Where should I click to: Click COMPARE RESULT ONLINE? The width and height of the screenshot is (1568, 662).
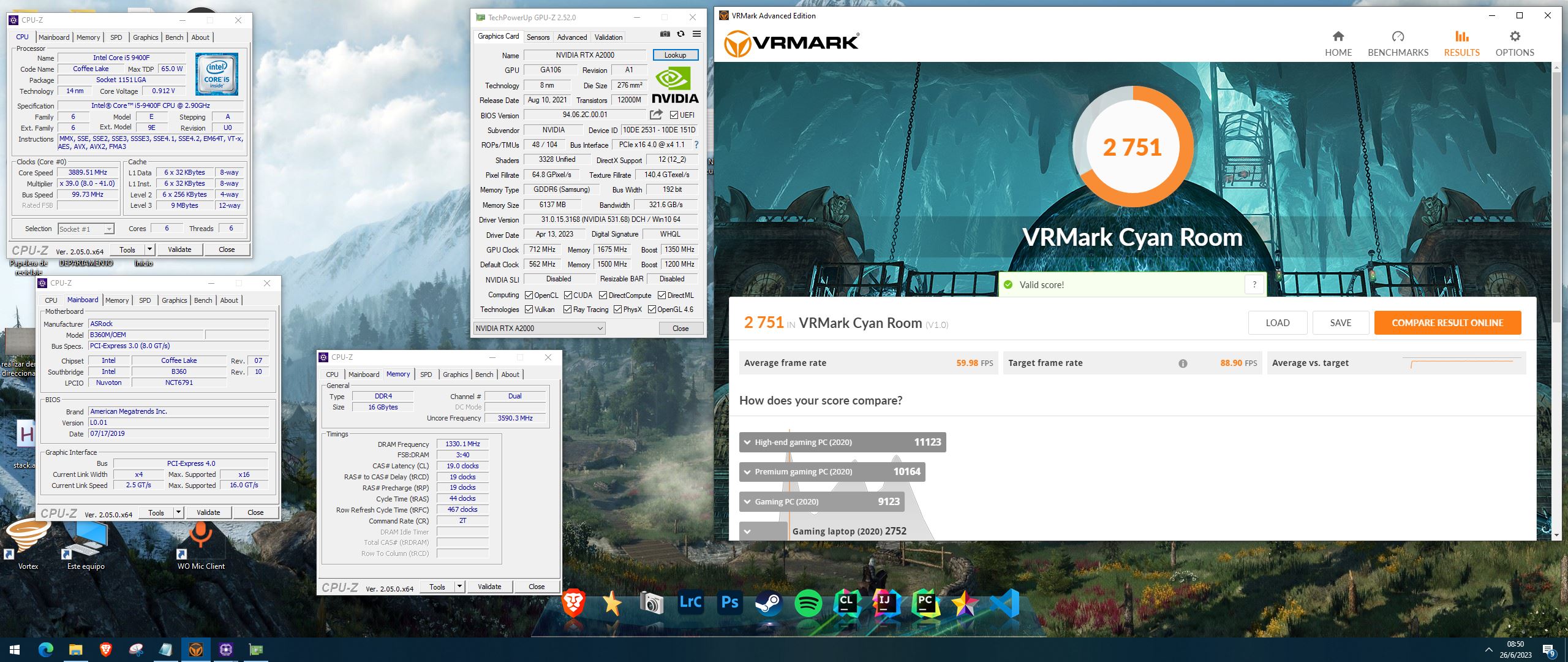[x=1447, y=323]
